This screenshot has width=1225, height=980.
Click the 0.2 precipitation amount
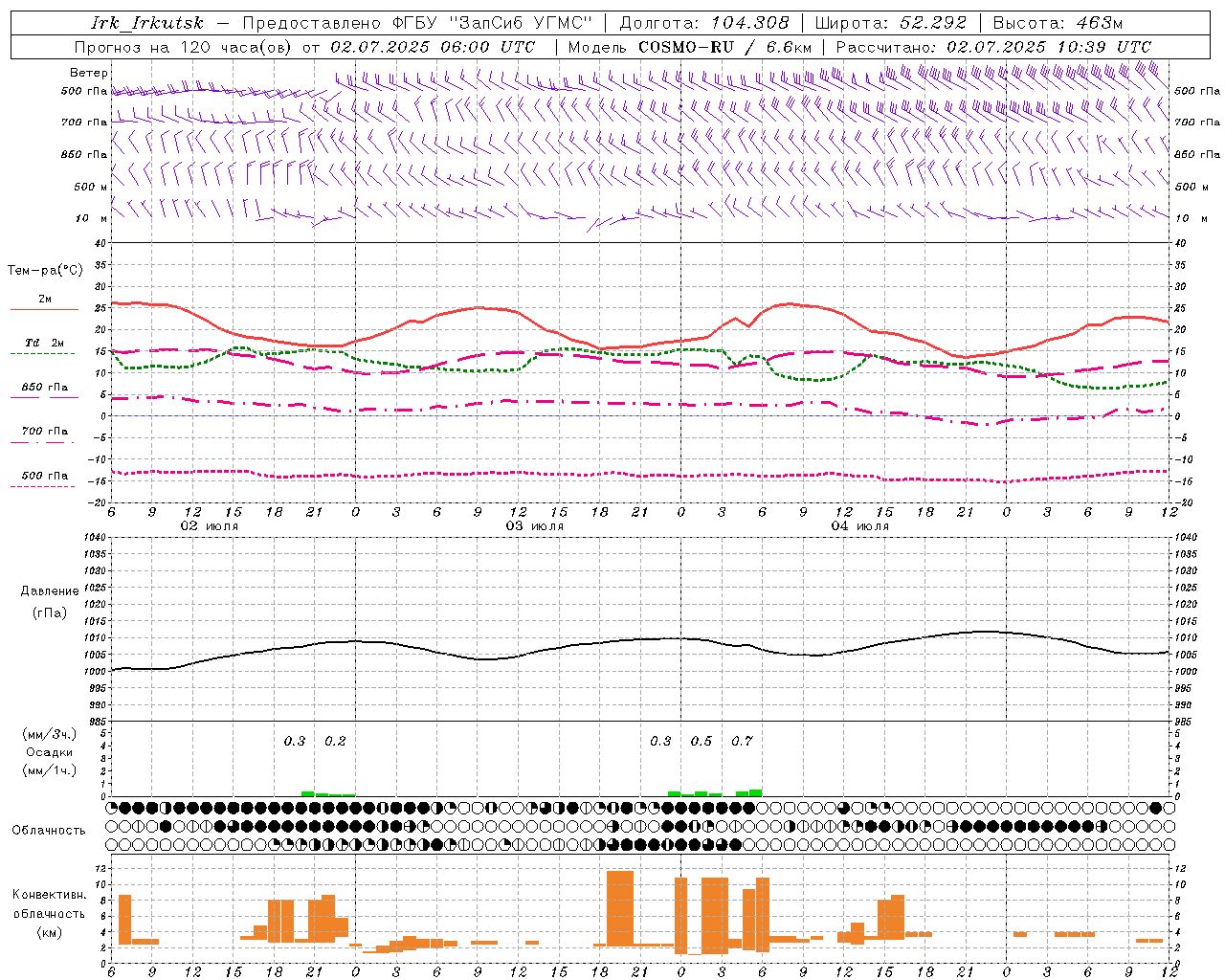tap(335, 741)
